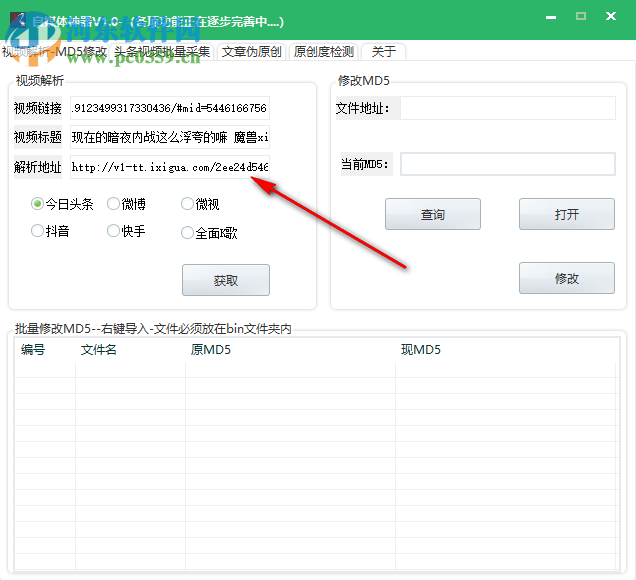Click the 查询 MD5 button
Viewport: 636px width, 580px height.
tap(433, 214)
